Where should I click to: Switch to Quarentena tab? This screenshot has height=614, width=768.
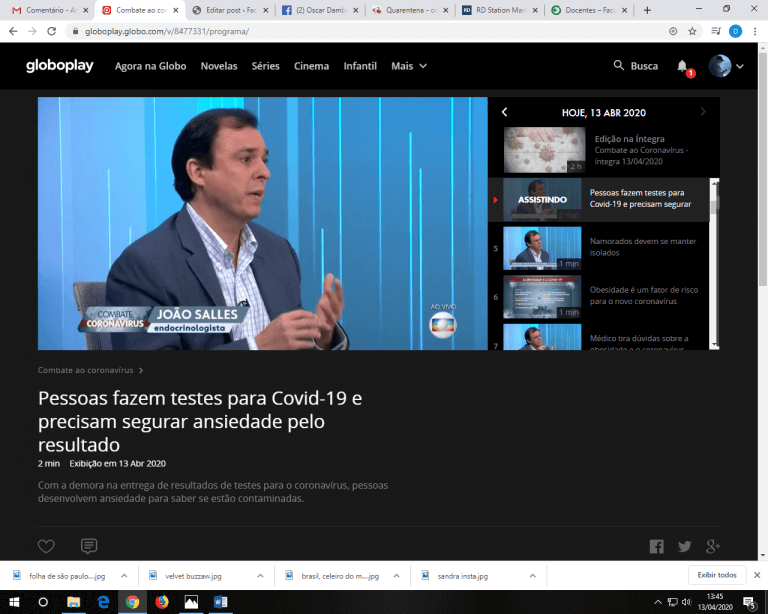pos(410,10)
